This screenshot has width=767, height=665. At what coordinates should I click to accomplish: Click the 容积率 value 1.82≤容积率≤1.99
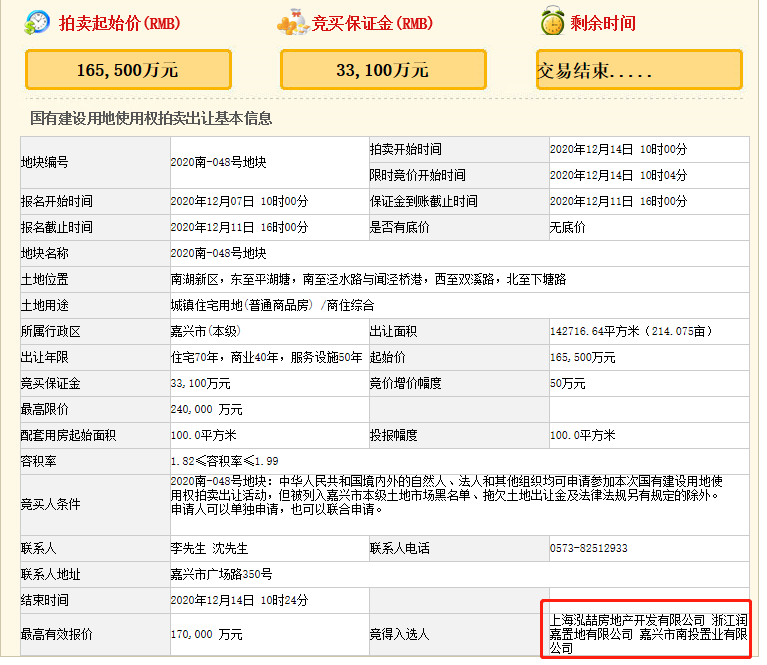223,461
